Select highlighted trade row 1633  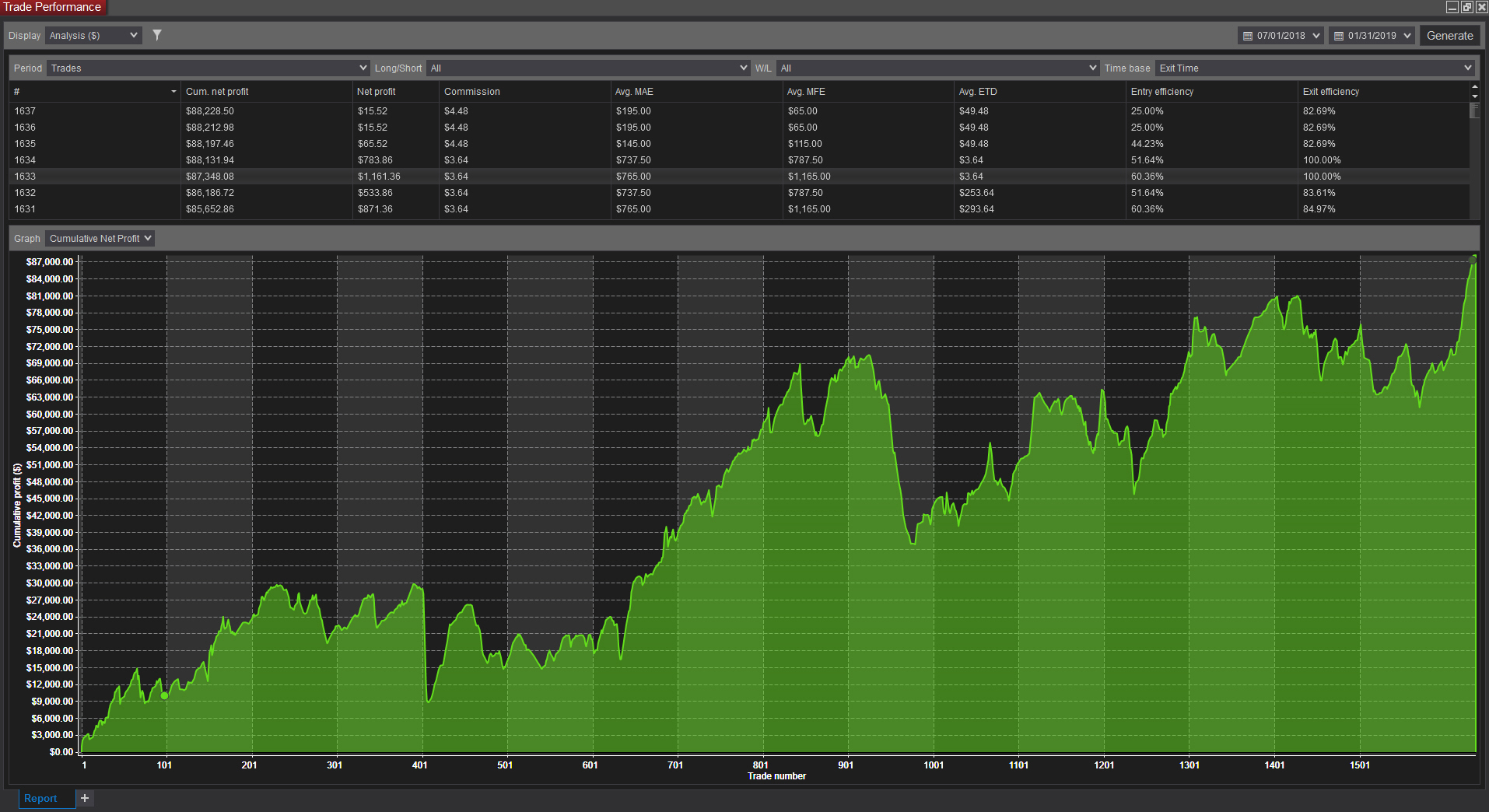[x=739, y=177]
